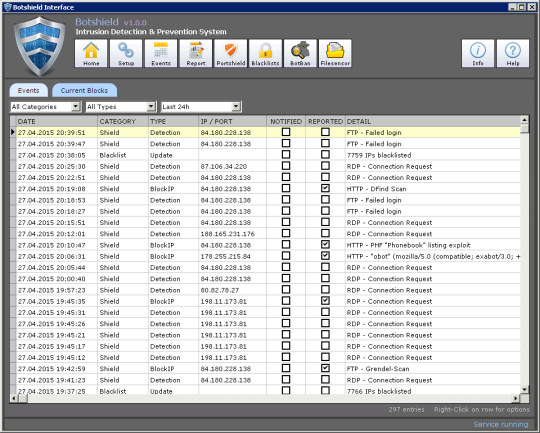Open the Info icon

pyautogui.click(x=478, y=53)
